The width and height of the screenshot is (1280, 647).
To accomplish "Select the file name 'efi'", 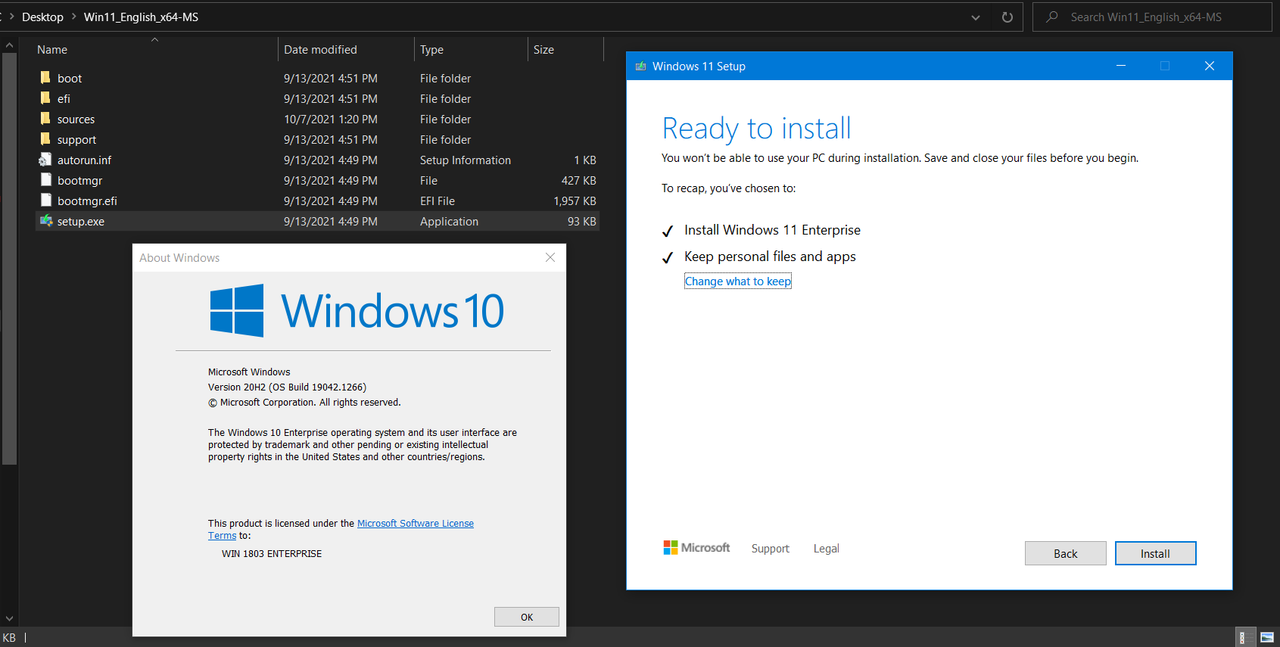I will (64, 98).
